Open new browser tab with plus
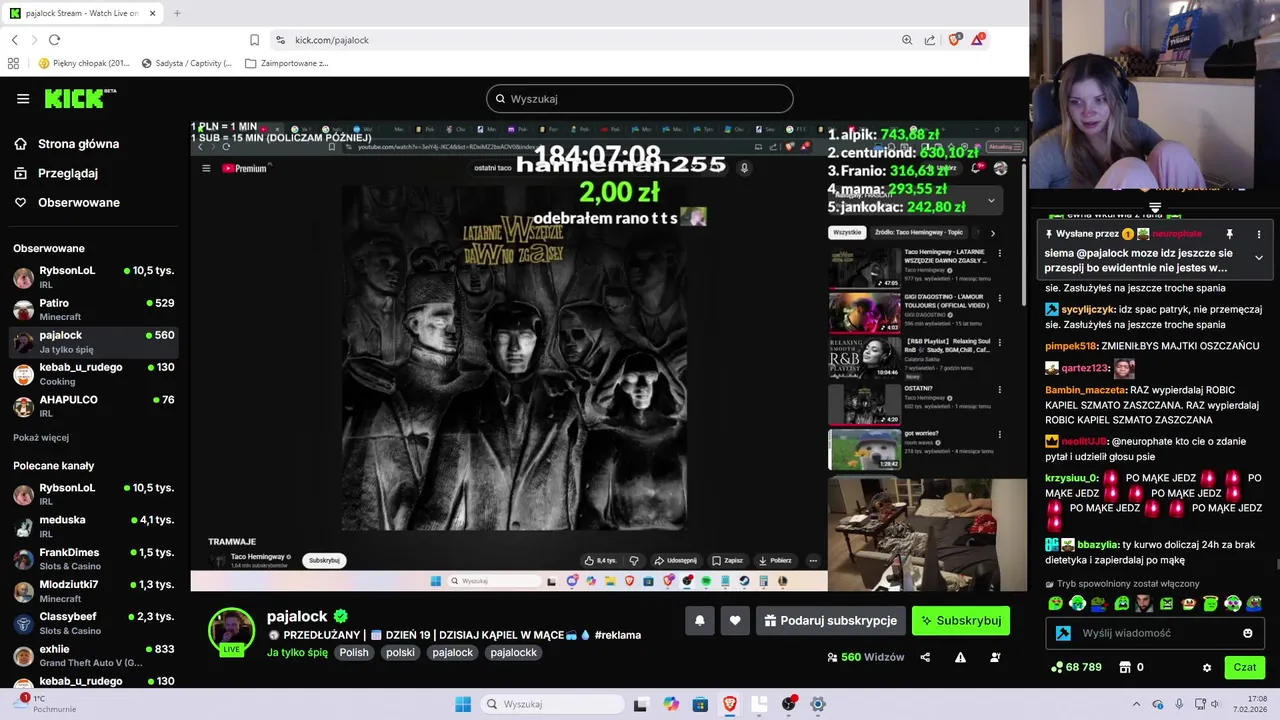 pyautogui.click(x=177, y=13)
